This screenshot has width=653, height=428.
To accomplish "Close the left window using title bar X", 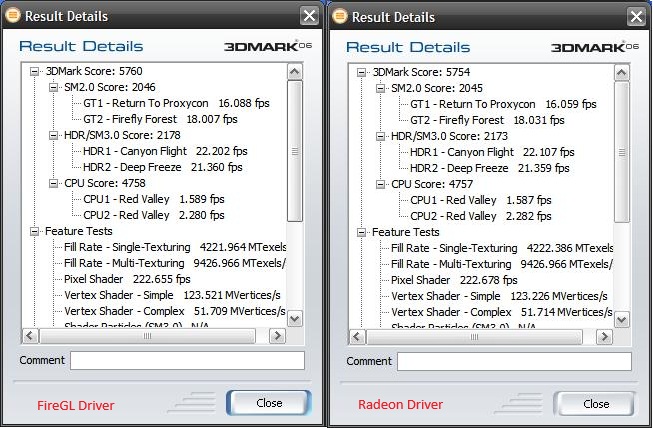I will (x=310, y=16).
